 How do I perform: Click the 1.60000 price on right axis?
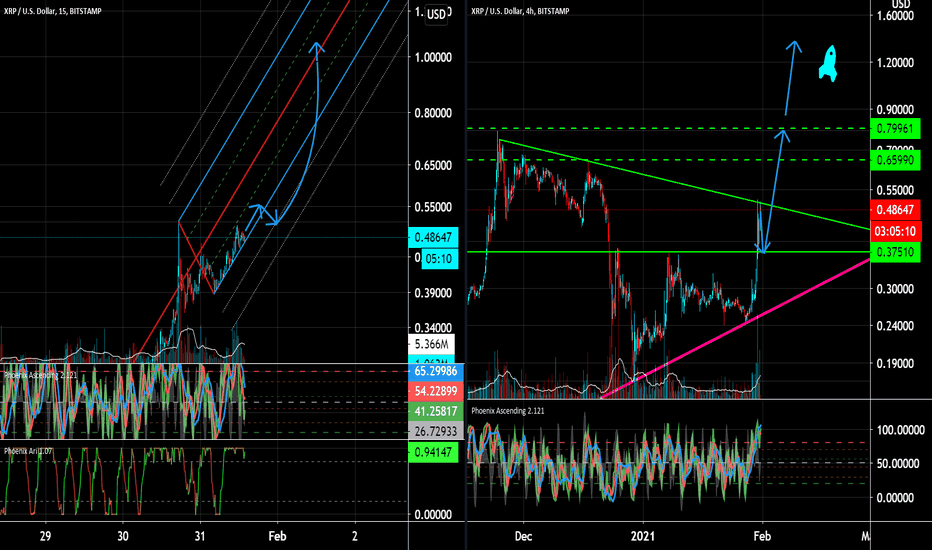895,16
